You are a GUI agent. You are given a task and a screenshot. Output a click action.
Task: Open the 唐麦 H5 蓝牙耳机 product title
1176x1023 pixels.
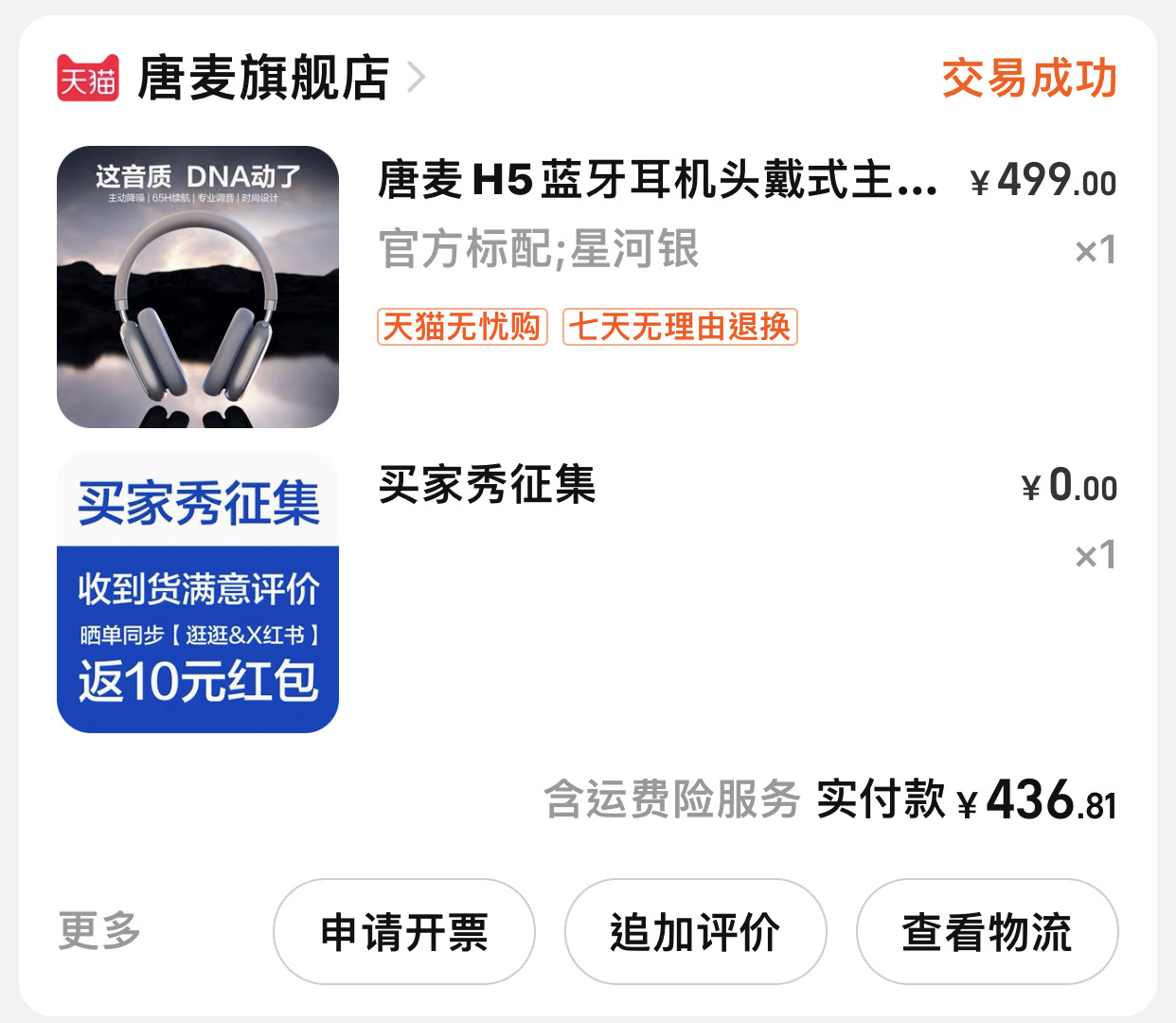pyautogui.click(x=657, y=180)
